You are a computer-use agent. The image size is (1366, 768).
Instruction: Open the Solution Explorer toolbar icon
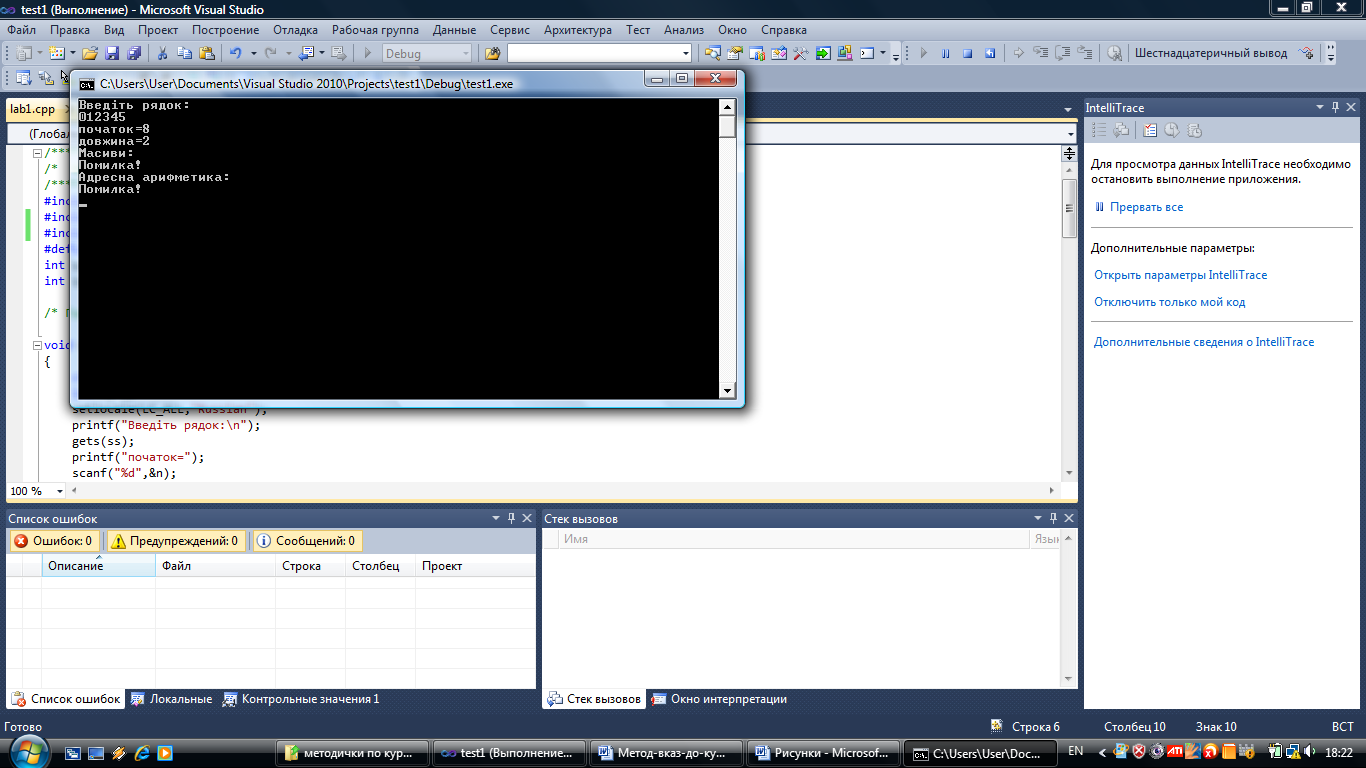712,53
